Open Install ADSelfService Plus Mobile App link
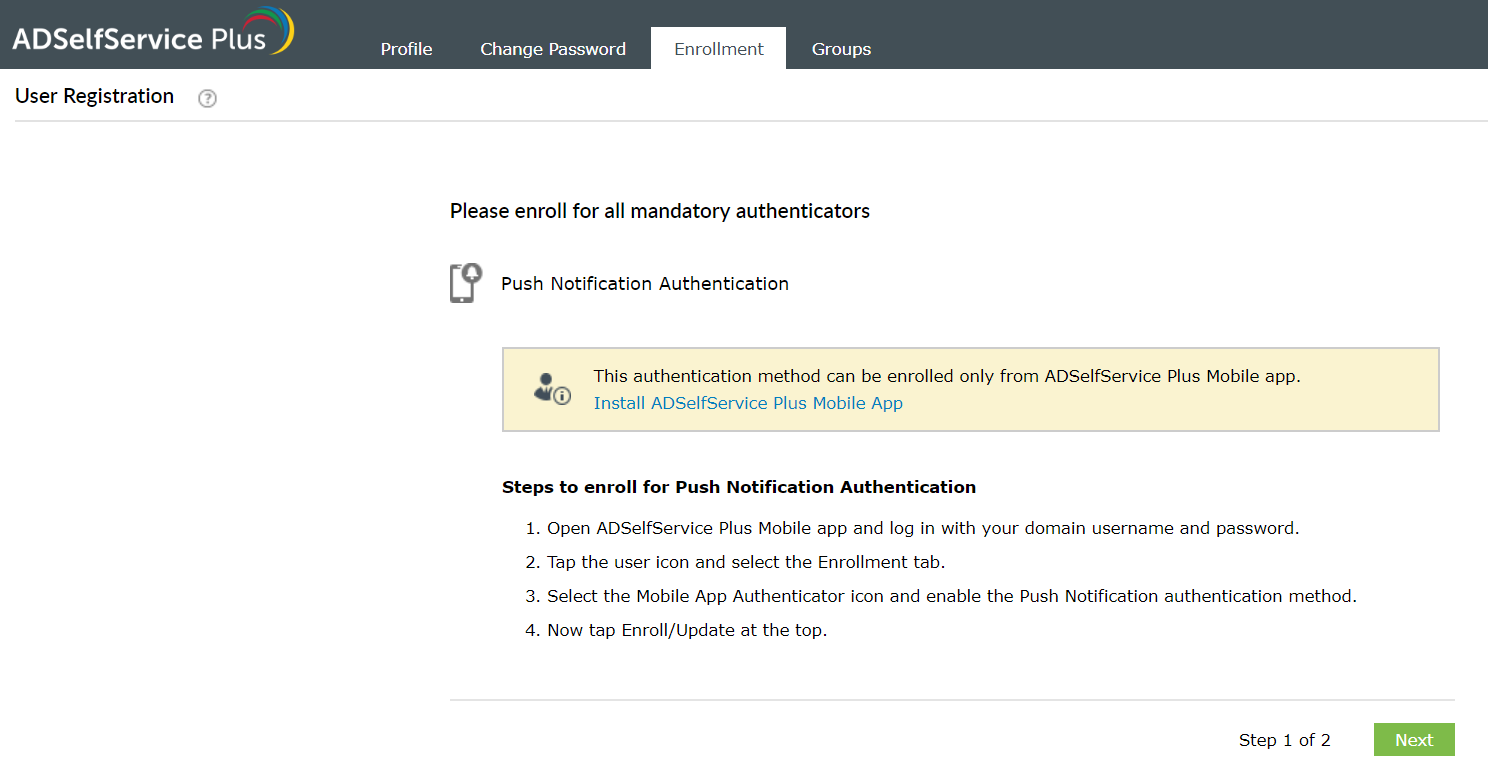 pyautogui.click(x=748, y=403)
